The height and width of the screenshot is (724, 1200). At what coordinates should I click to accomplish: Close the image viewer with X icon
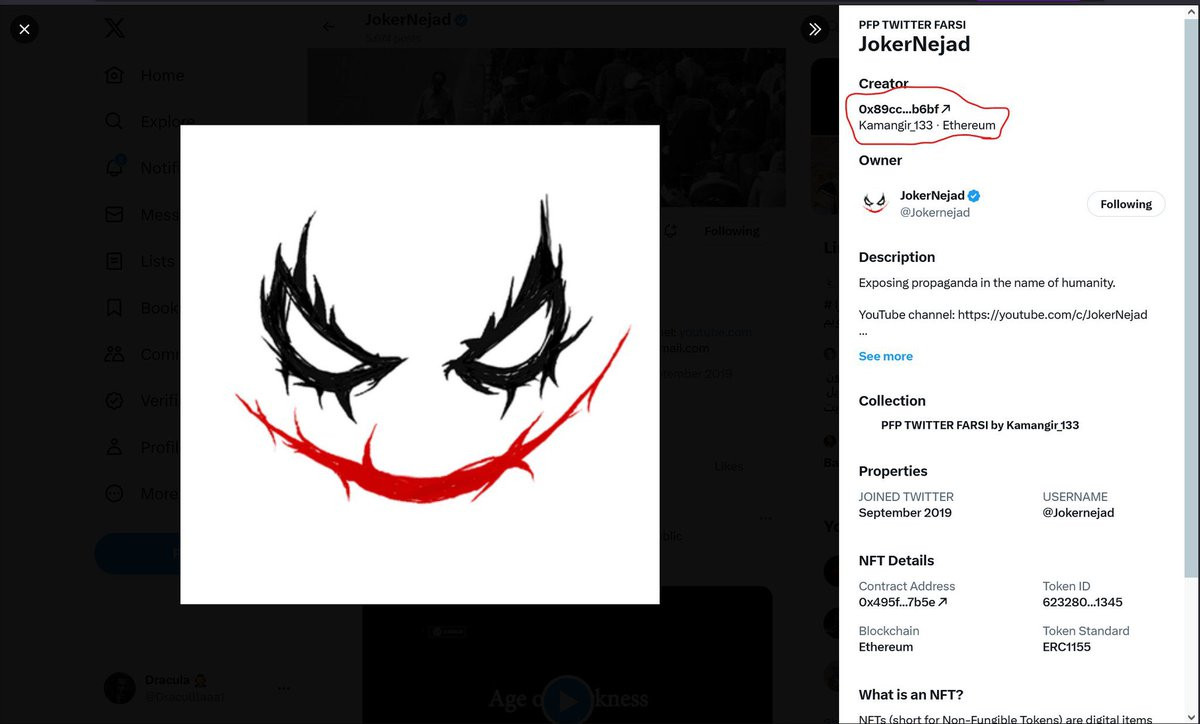point(25,29)
